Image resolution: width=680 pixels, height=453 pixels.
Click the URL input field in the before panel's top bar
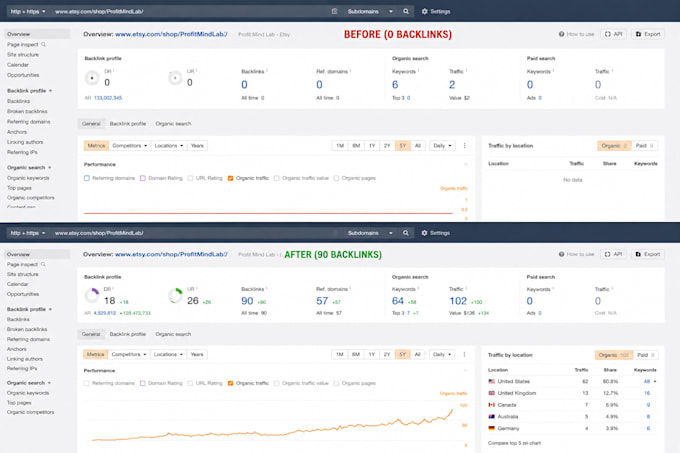tap(191, 11)
